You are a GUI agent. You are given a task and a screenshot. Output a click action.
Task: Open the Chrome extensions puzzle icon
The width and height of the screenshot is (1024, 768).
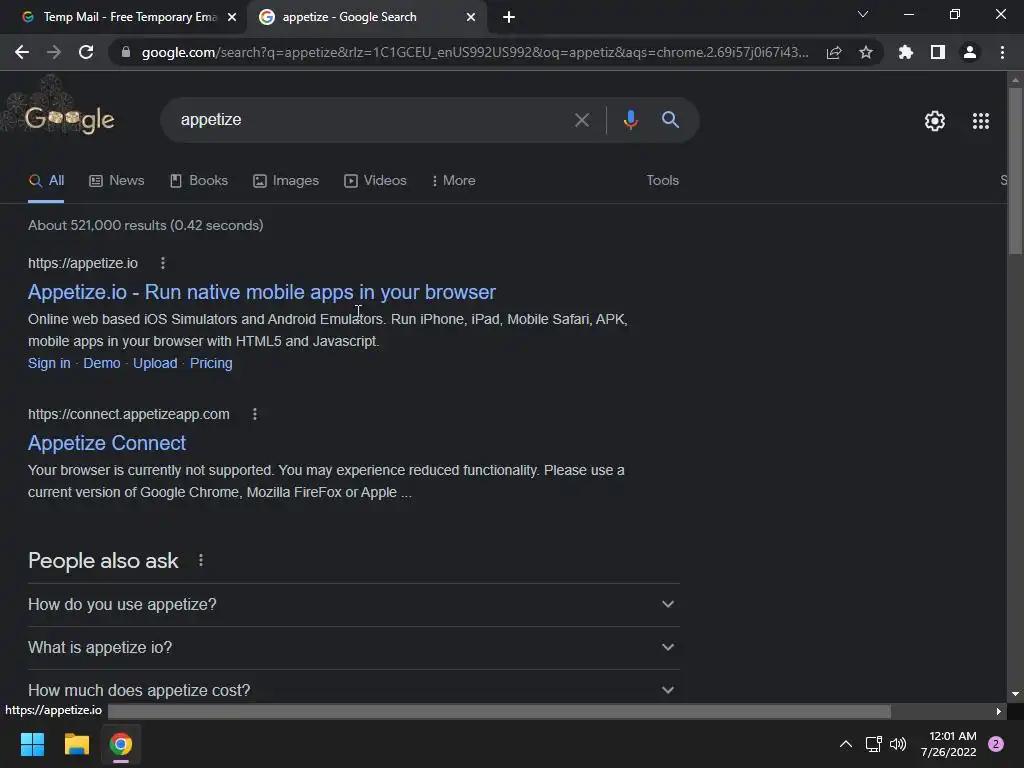(x=906, y=52)
